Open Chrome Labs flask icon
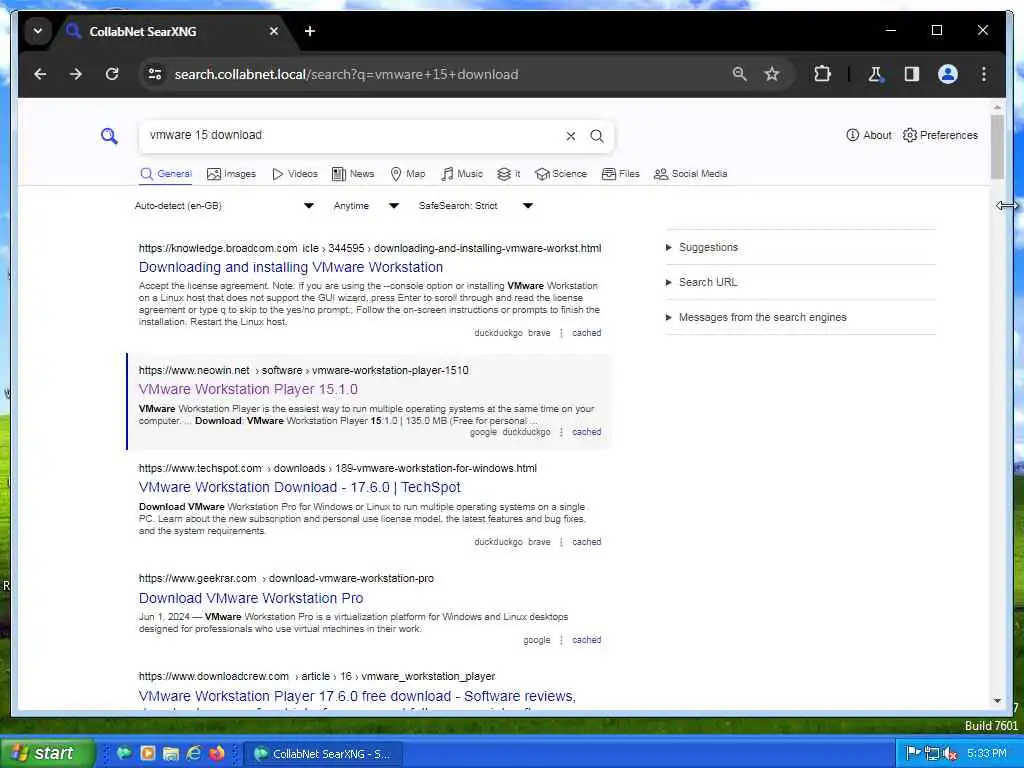The width and height of the screenshot is (1024, 768). coord(875,74)
